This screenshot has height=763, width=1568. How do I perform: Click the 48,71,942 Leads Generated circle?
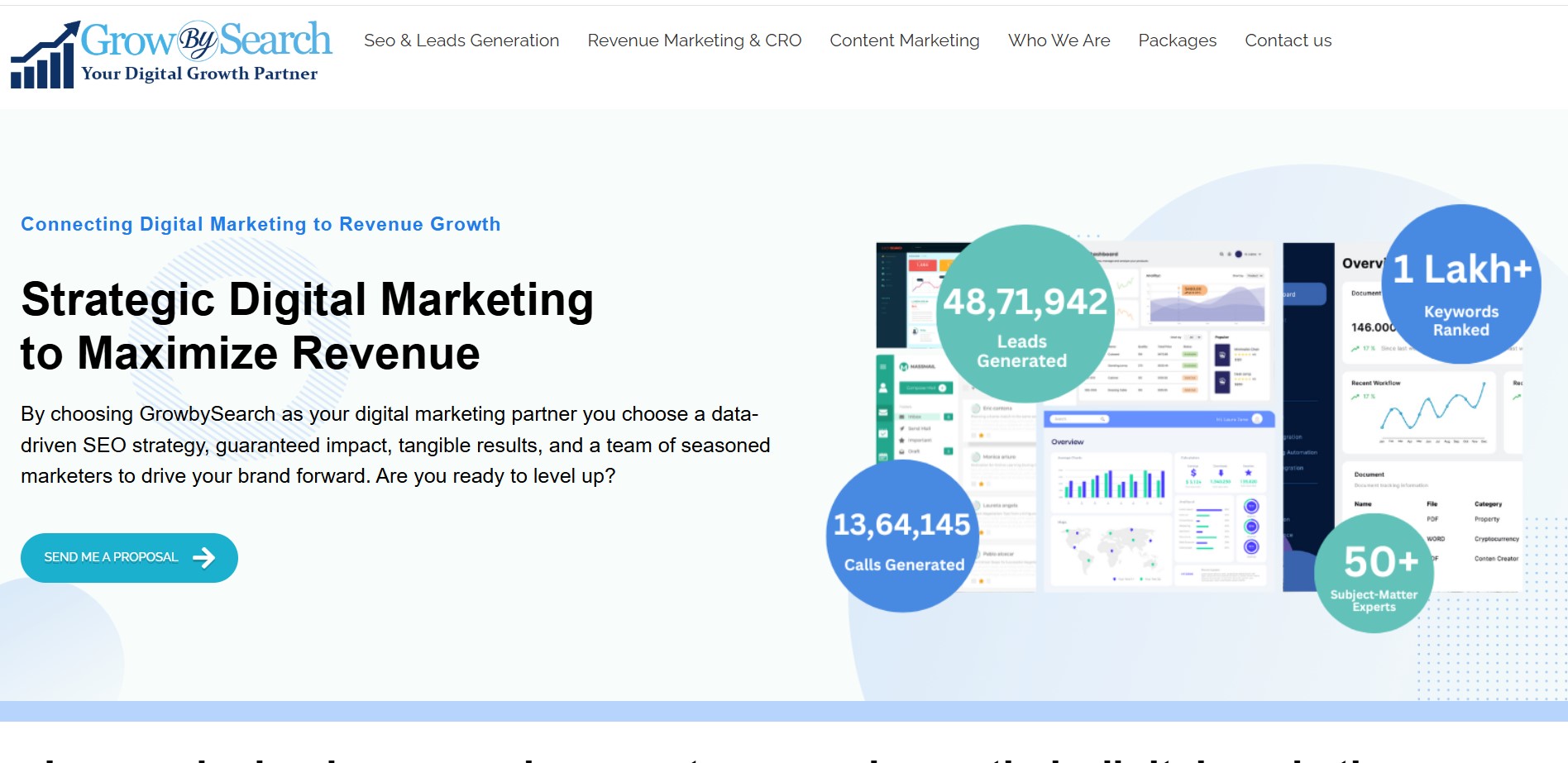pyautogui.click(x=1025, y=313)
